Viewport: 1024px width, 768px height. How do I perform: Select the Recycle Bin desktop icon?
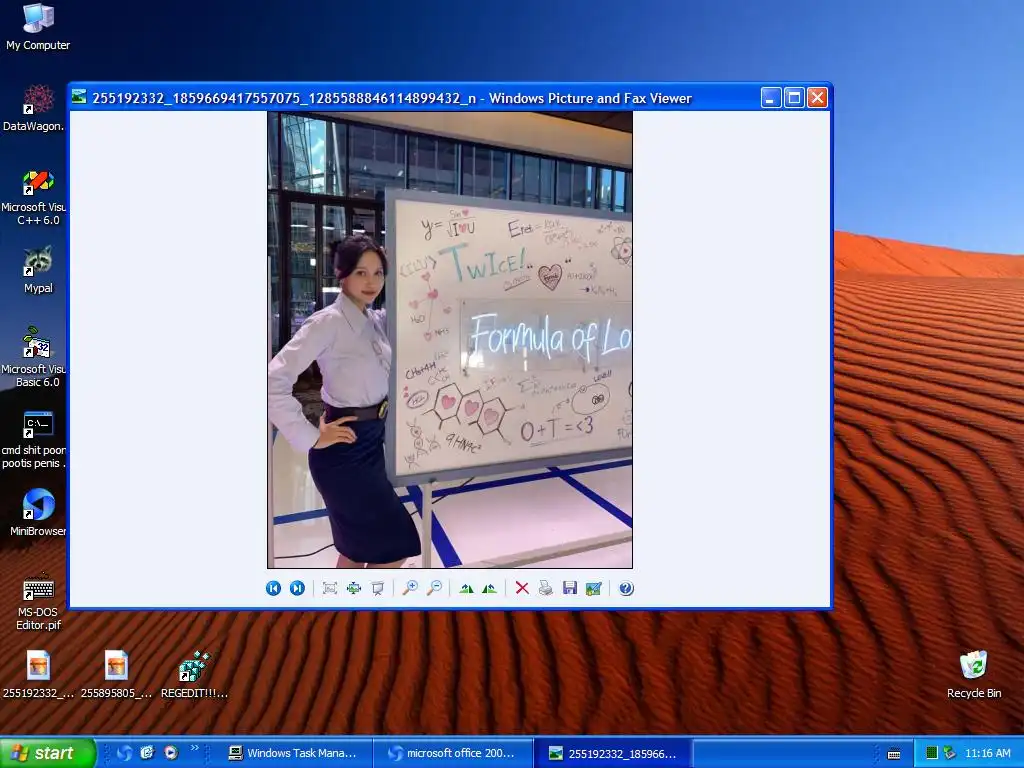pos(974,675)
